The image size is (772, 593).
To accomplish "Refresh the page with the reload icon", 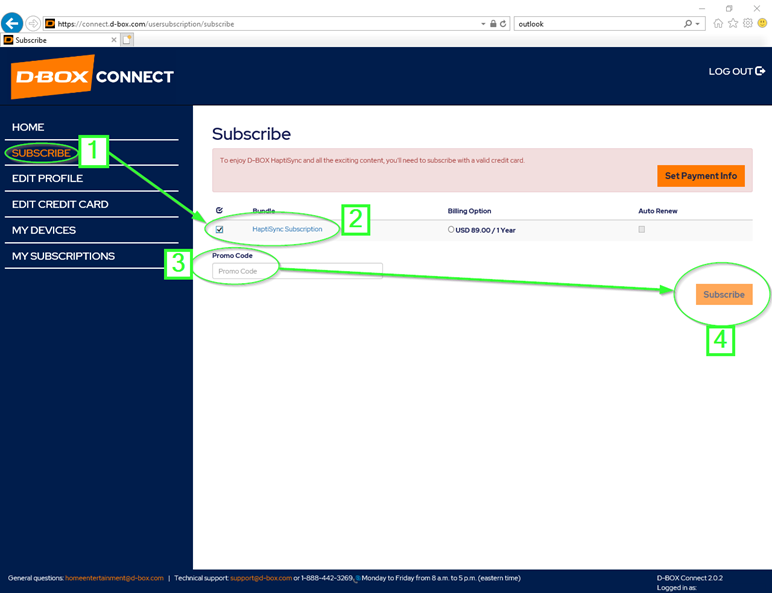I will click(503, 24).
